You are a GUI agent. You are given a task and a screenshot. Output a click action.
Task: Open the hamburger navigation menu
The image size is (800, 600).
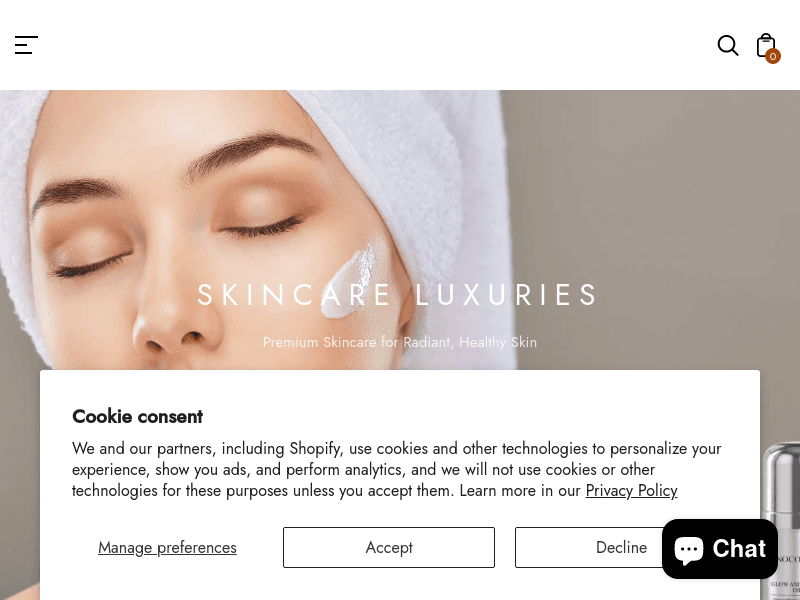click(x=26, y=45)
